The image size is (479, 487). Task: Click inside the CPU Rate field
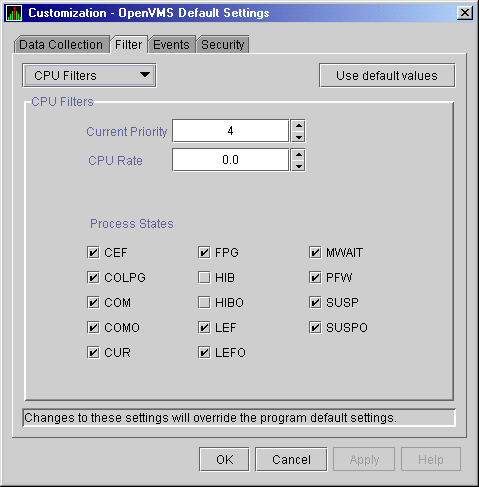coord(230,160)
